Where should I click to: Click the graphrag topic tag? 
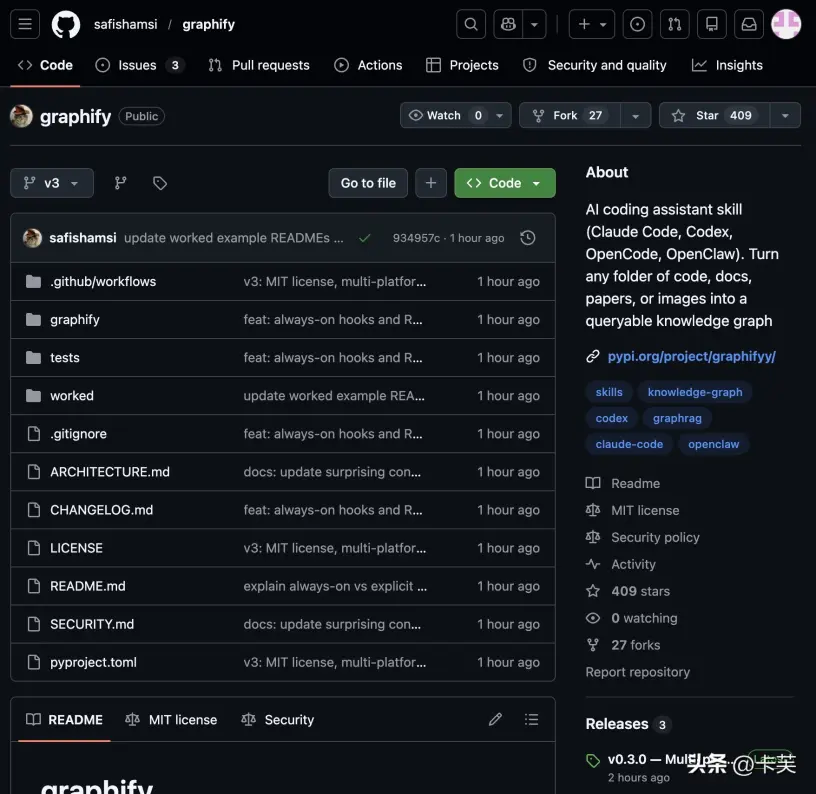click(677, 418)
